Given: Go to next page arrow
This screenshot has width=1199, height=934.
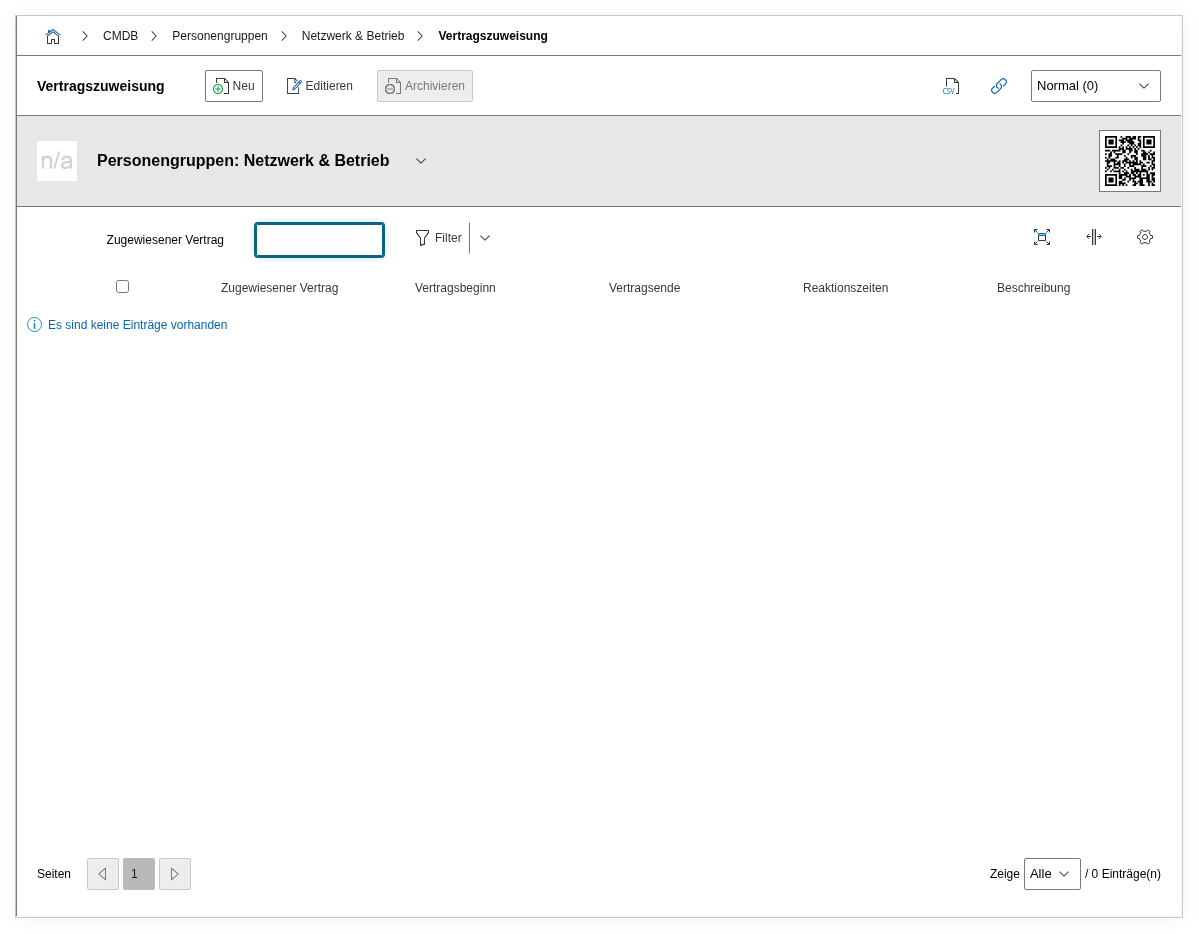Looking at the screenshot, I should tap(175, 874).
